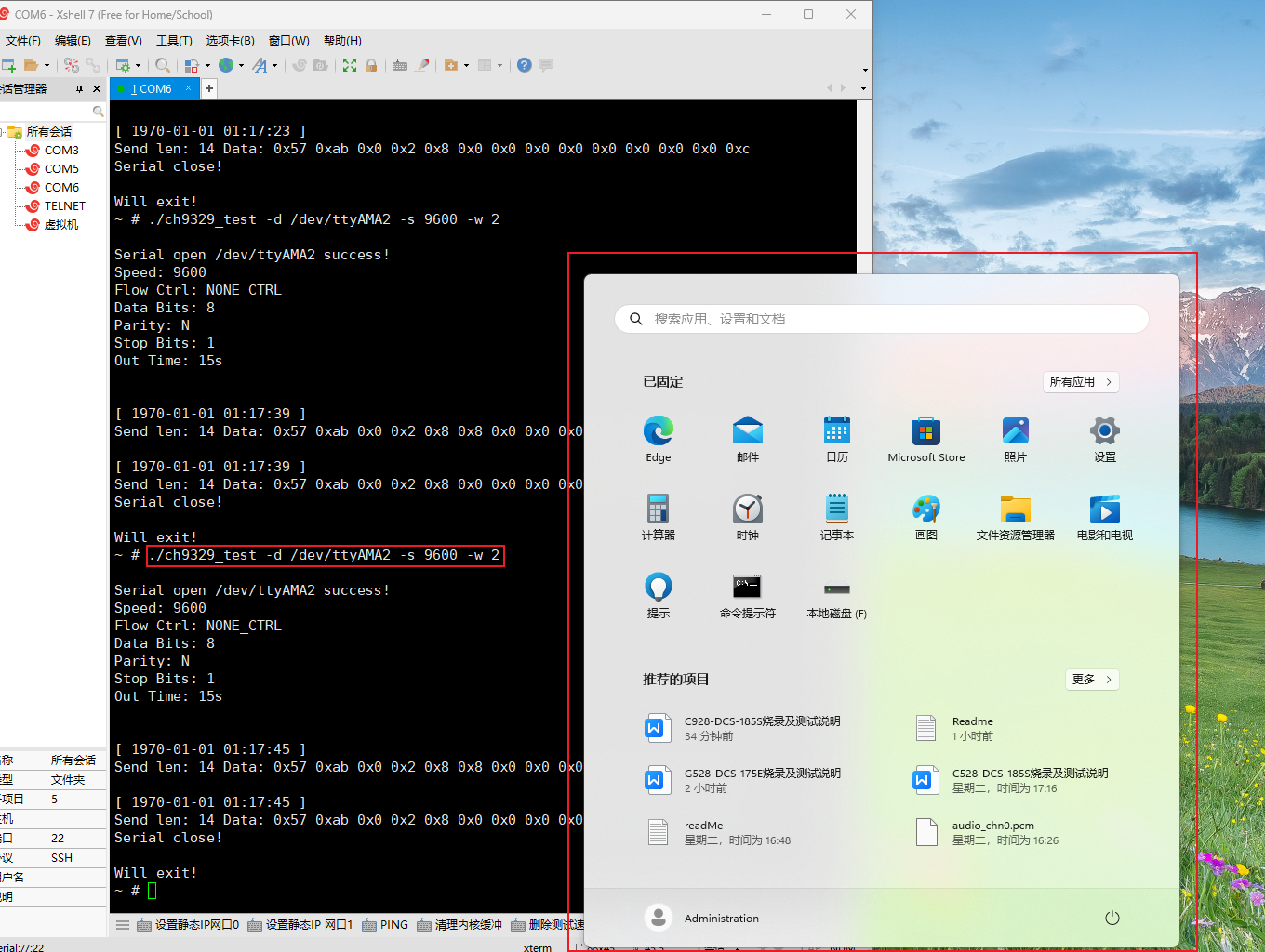The width and height of the screenshot is (1265, 952).
Task: Launch Command Prompt (命令提示符)
Action: pyautogui.click(x=748, y=596)
